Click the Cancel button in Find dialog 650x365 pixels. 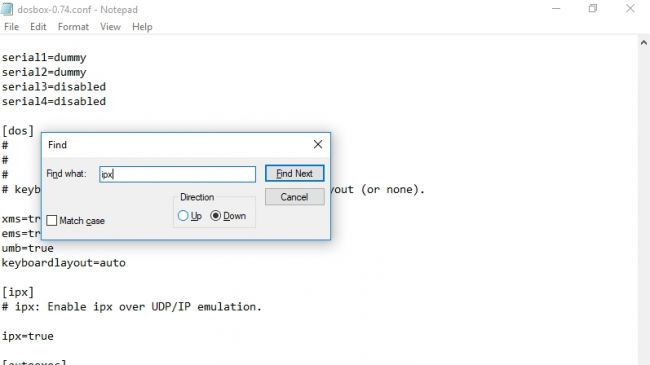(x=295, y=197)
